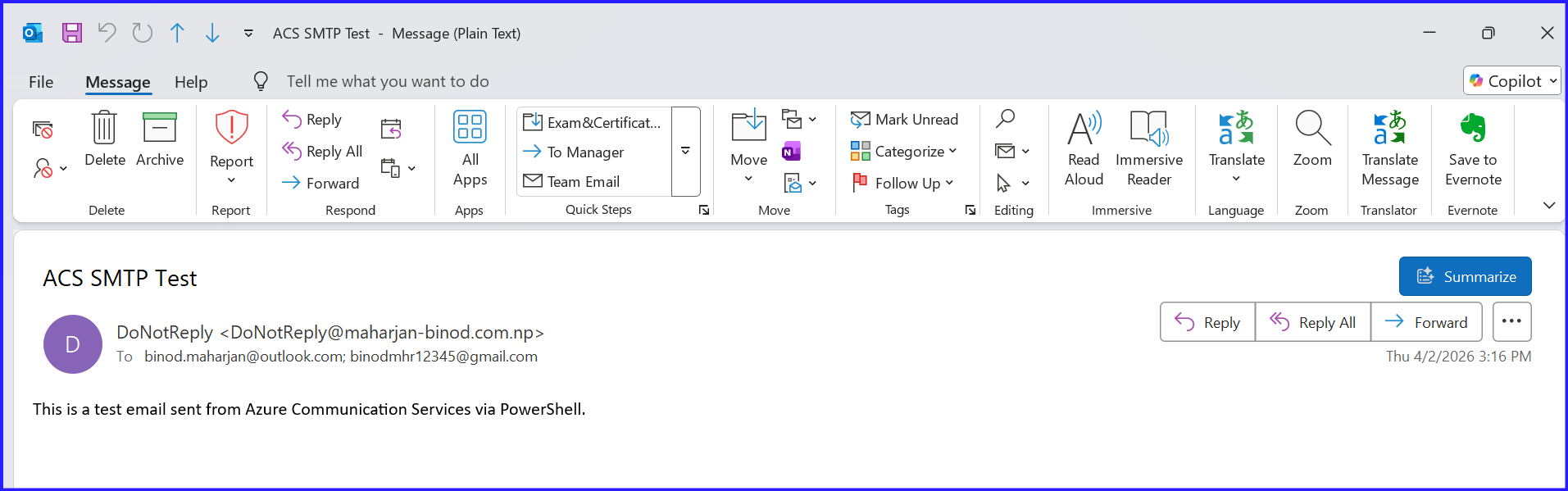Click the Outlook app icon in title bar
The width and height of the screenshot is (1568, 491).
(x=33, y=33)
